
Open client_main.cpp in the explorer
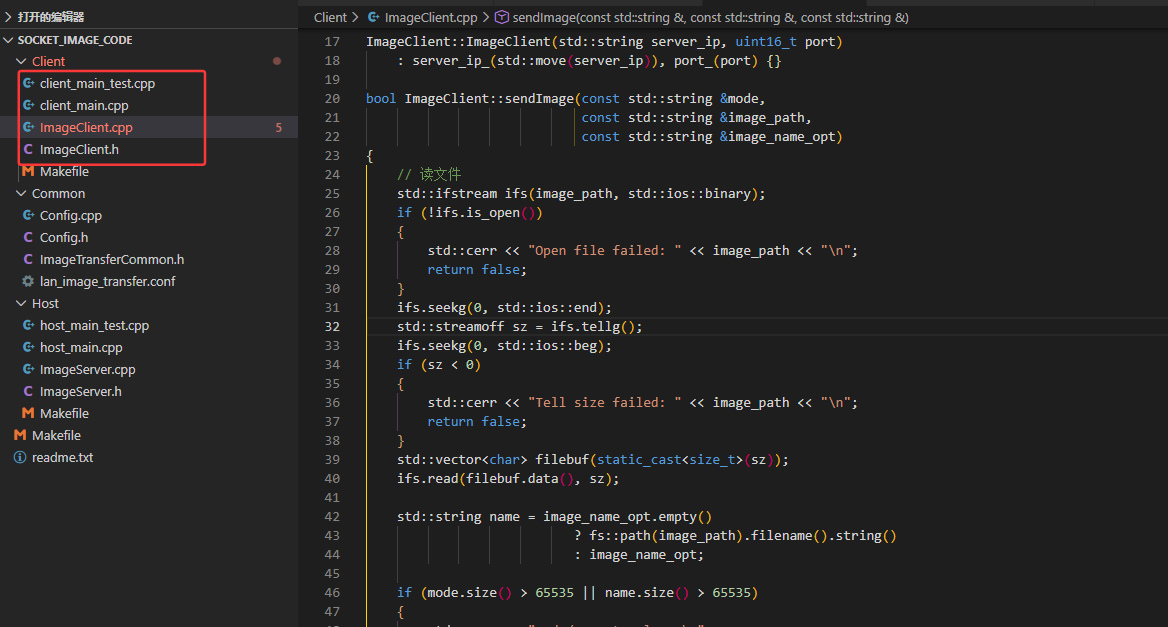(84, 105)
